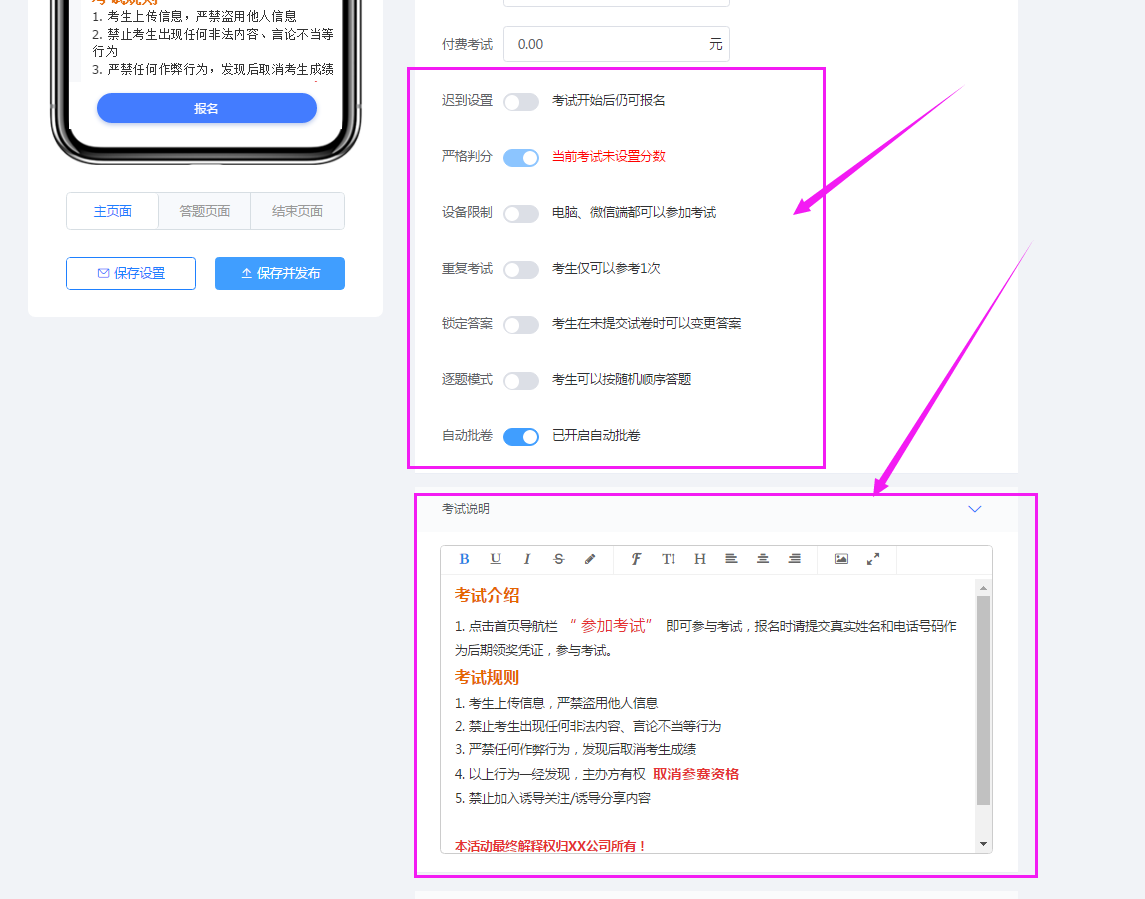Click the 付费考试 price input field
Viewport: 1145px width, 899px height.
(x=616, y=45)
